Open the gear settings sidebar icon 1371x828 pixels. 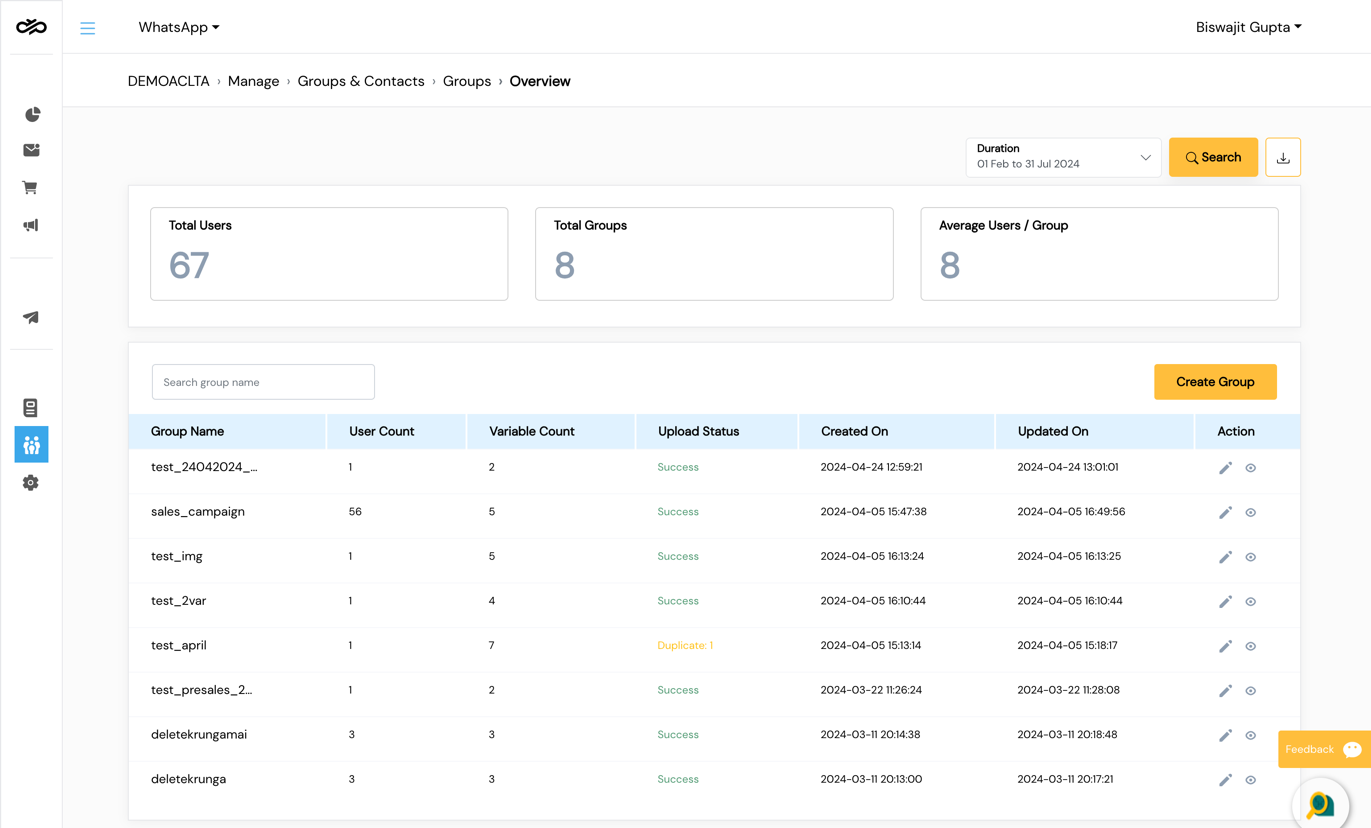tap(31, 482)
